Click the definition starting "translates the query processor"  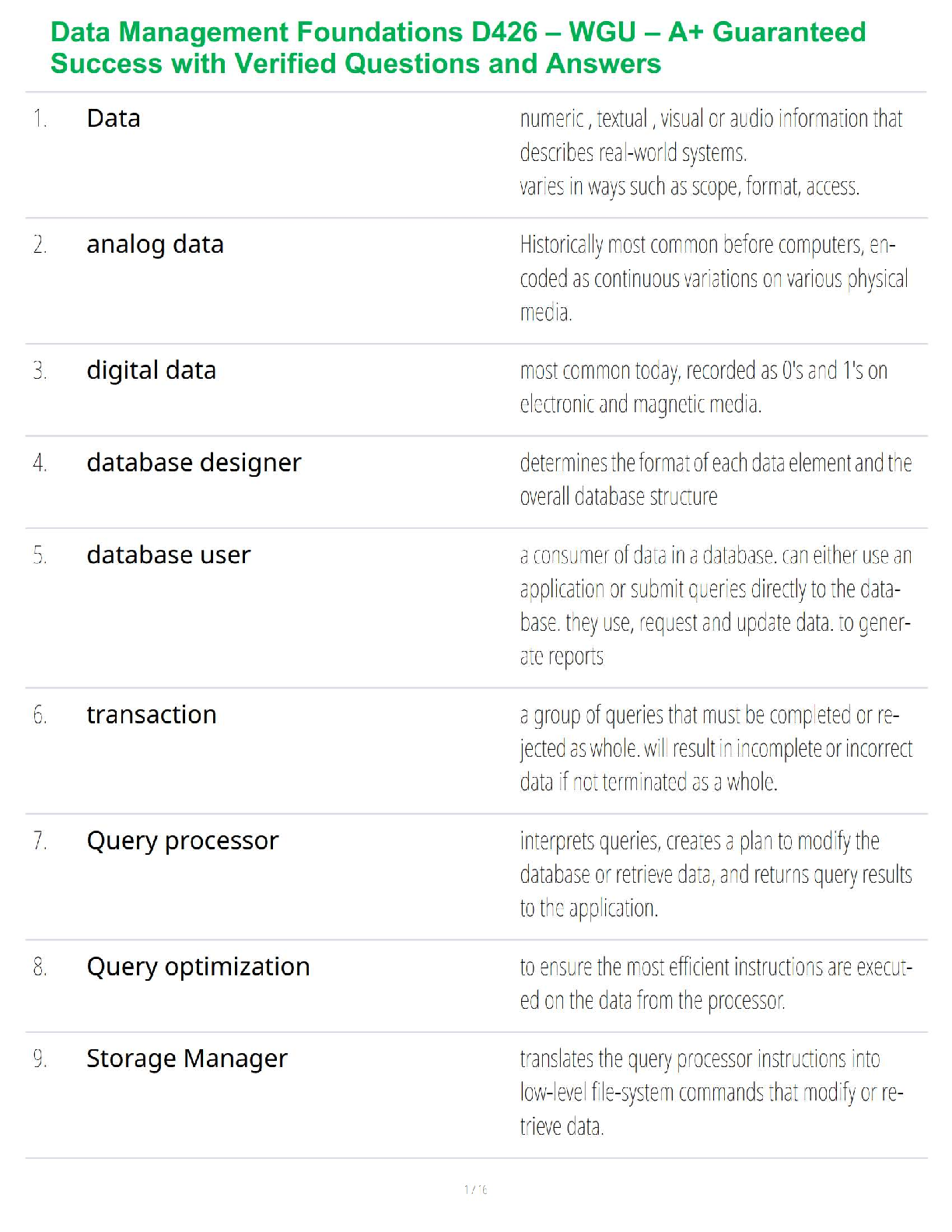pos(711,1093)
